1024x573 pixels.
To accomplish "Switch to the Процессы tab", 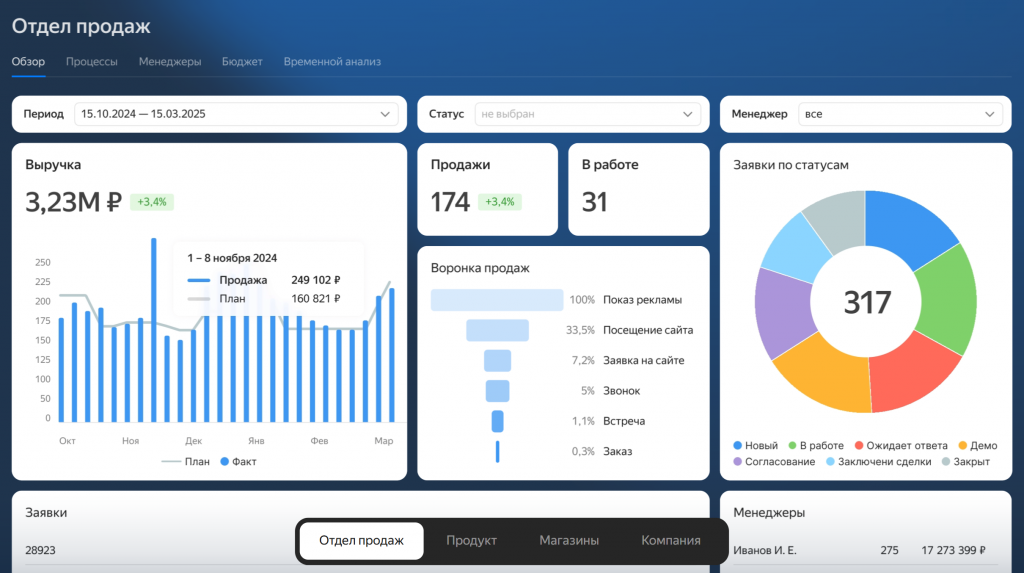I will coord(91,61).
